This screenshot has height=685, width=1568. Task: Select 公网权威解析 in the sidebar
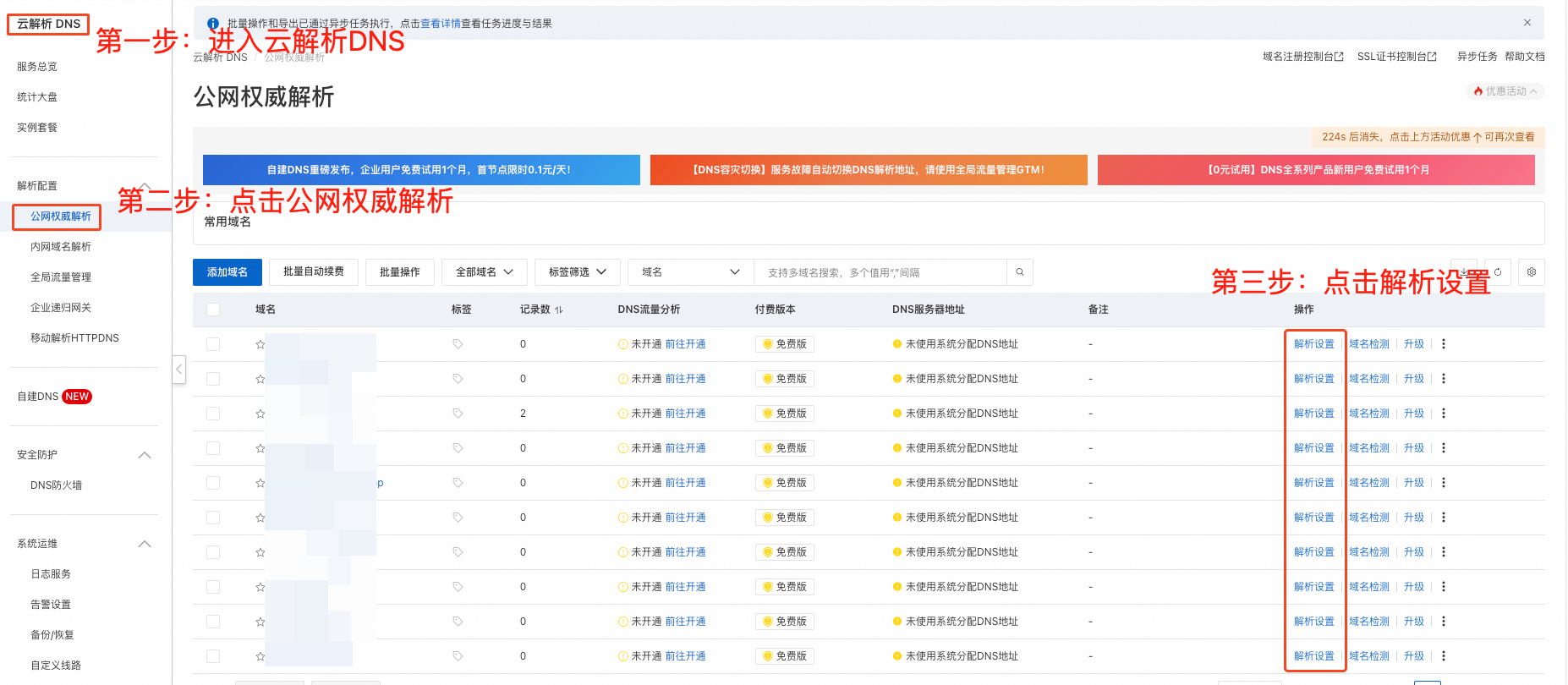click(61, 216)
